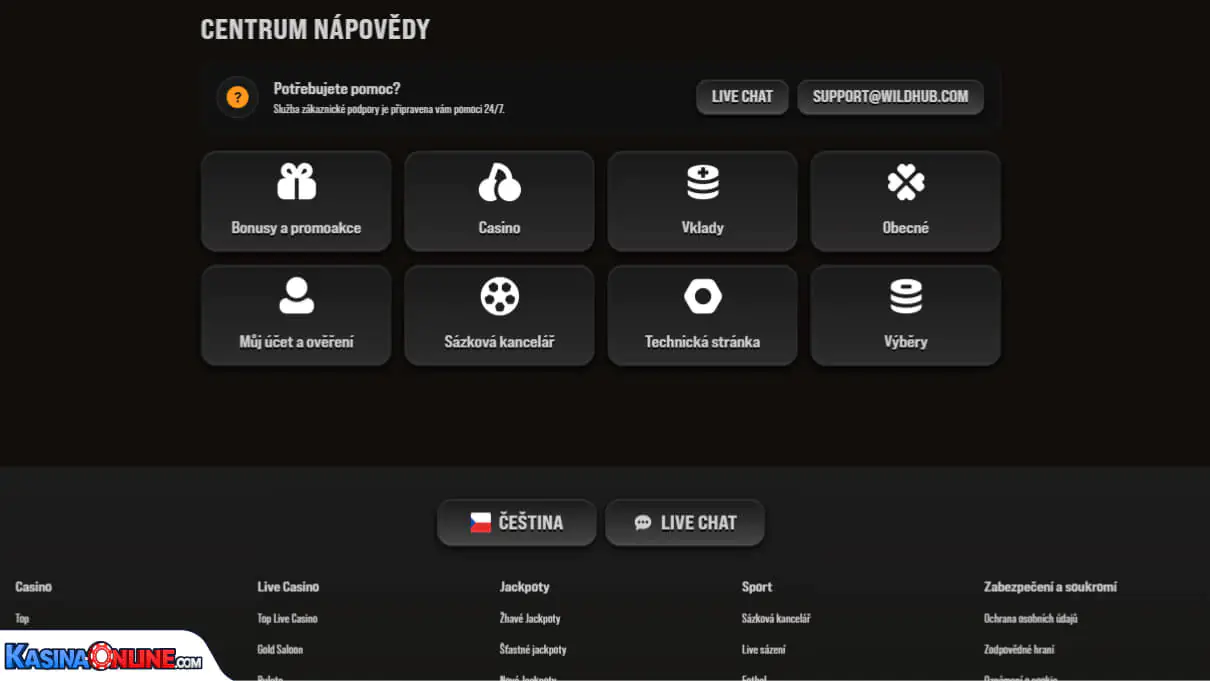The height and width of the screenshot is (681, 1210).
Task: Select the Můj účet a ověření person icon
Action: tap(296, 296)
